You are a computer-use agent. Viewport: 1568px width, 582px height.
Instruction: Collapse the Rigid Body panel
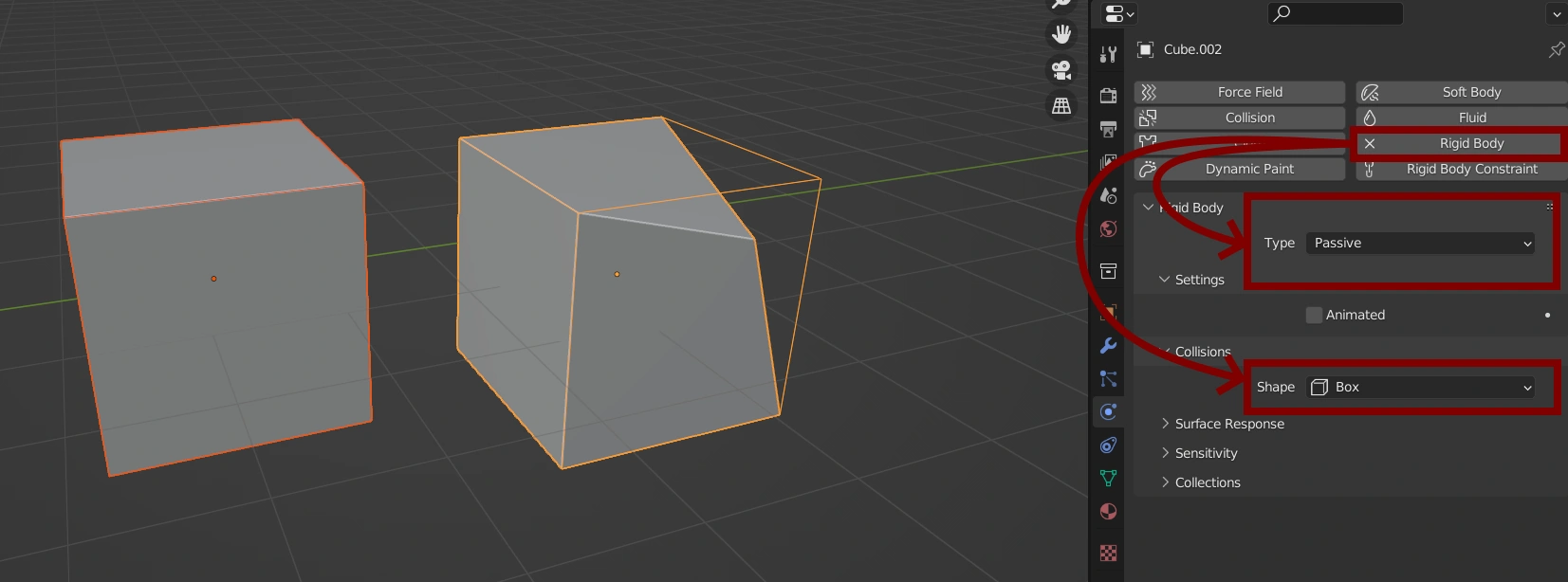coord(1149,208)
